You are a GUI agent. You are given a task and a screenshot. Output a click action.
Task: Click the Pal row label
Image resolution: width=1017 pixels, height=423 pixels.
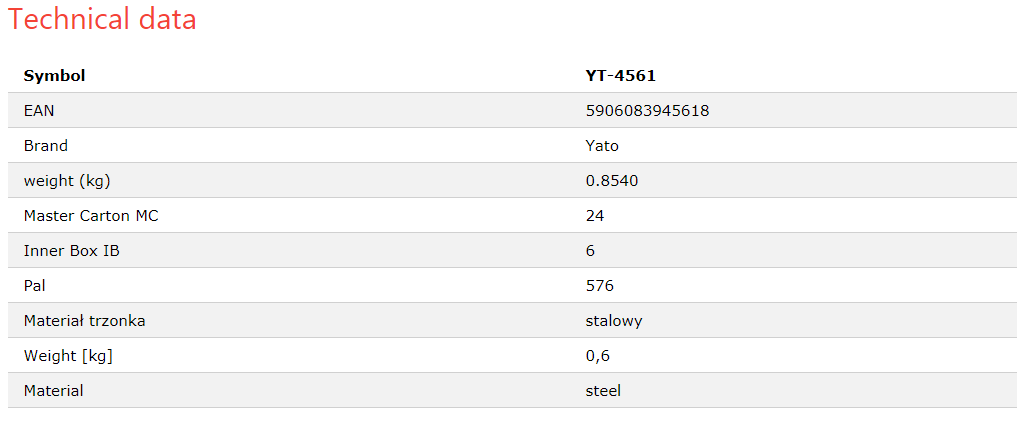[35, 286]
